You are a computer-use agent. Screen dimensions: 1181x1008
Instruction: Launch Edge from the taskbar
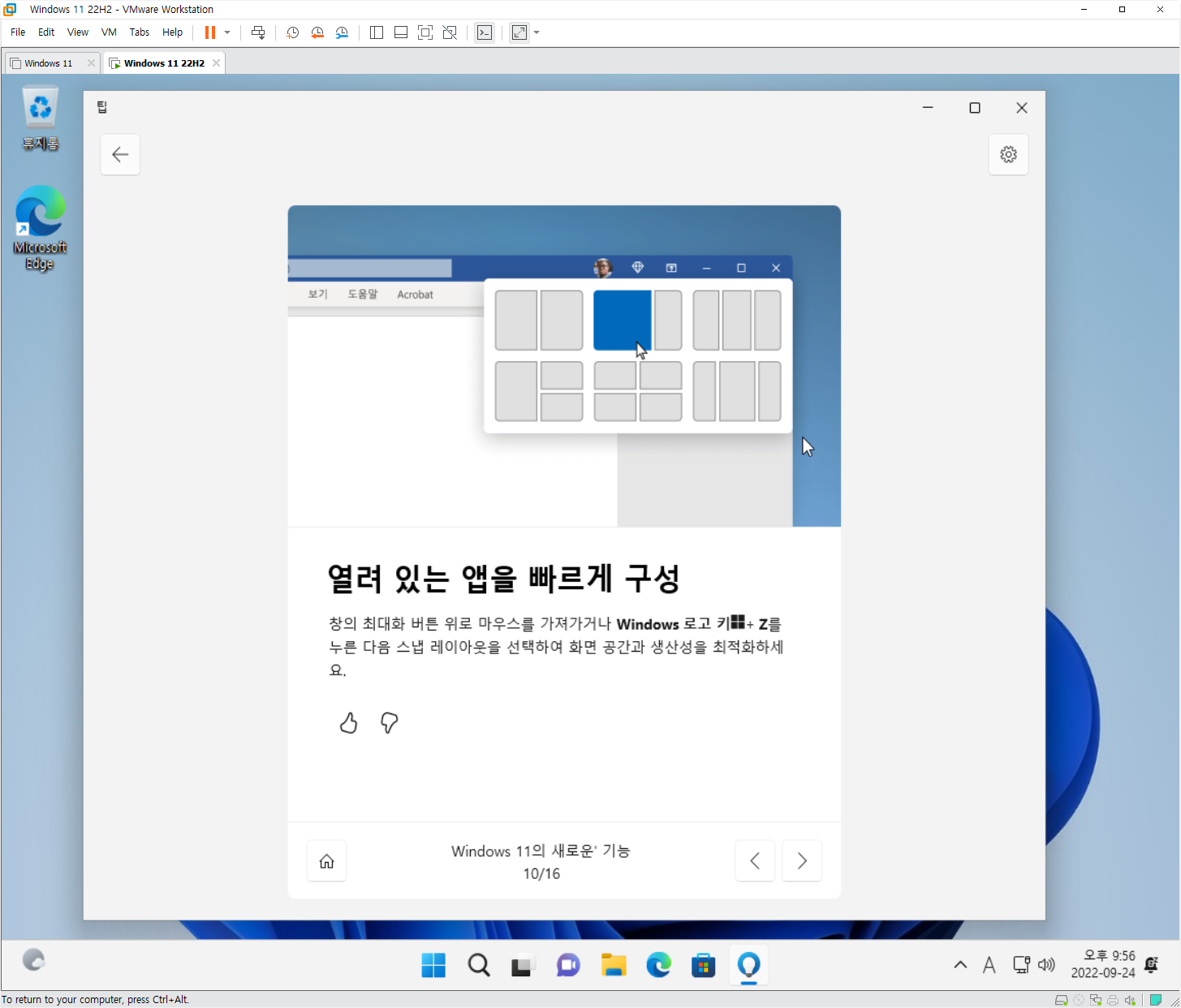tap(658, 965)
